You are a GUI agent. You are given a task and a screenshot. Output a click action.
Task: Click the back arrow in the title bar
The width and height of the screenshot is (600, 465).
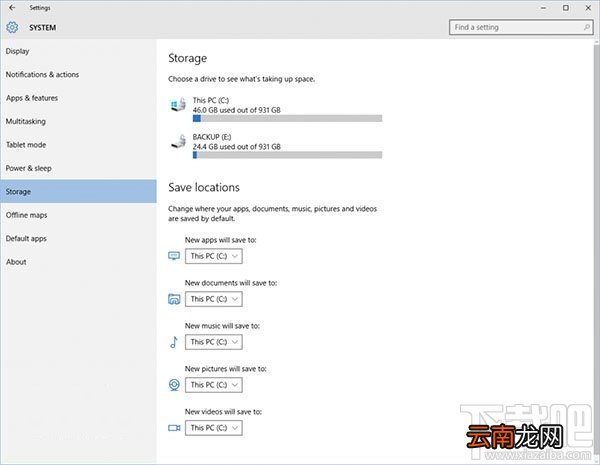(x=12, y=7)
